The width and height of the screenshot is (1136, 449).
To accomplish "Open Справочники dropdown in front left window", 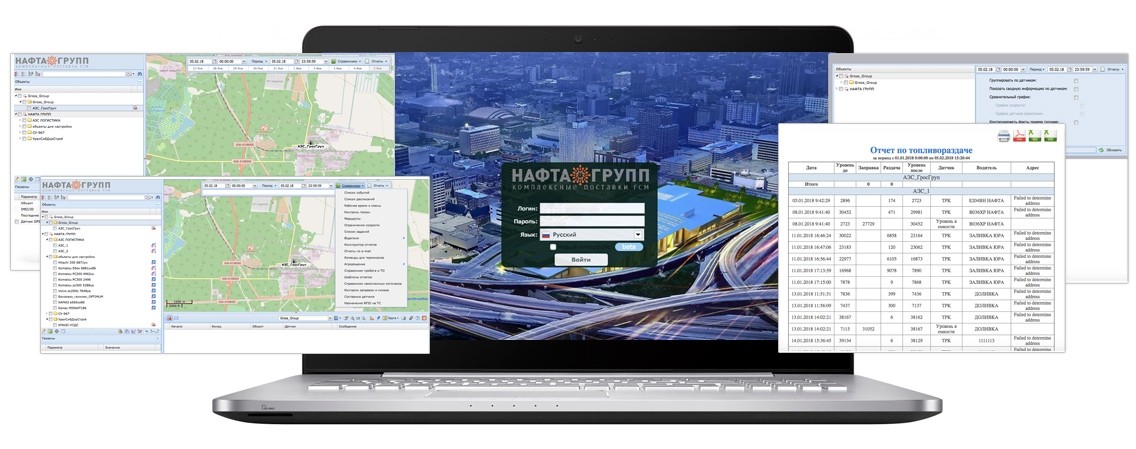I will pos(351,185).
